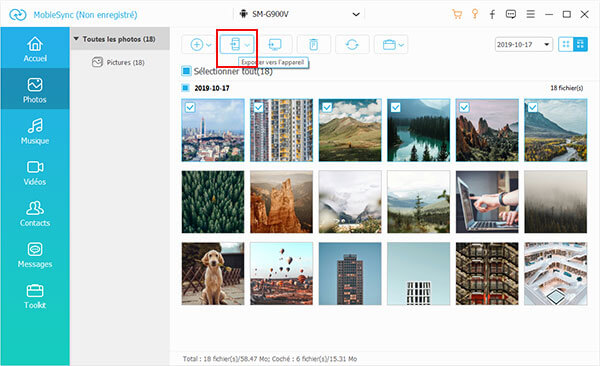
Task: Open the shopping cart purchase icon
Action: click(x=457, y=15)
